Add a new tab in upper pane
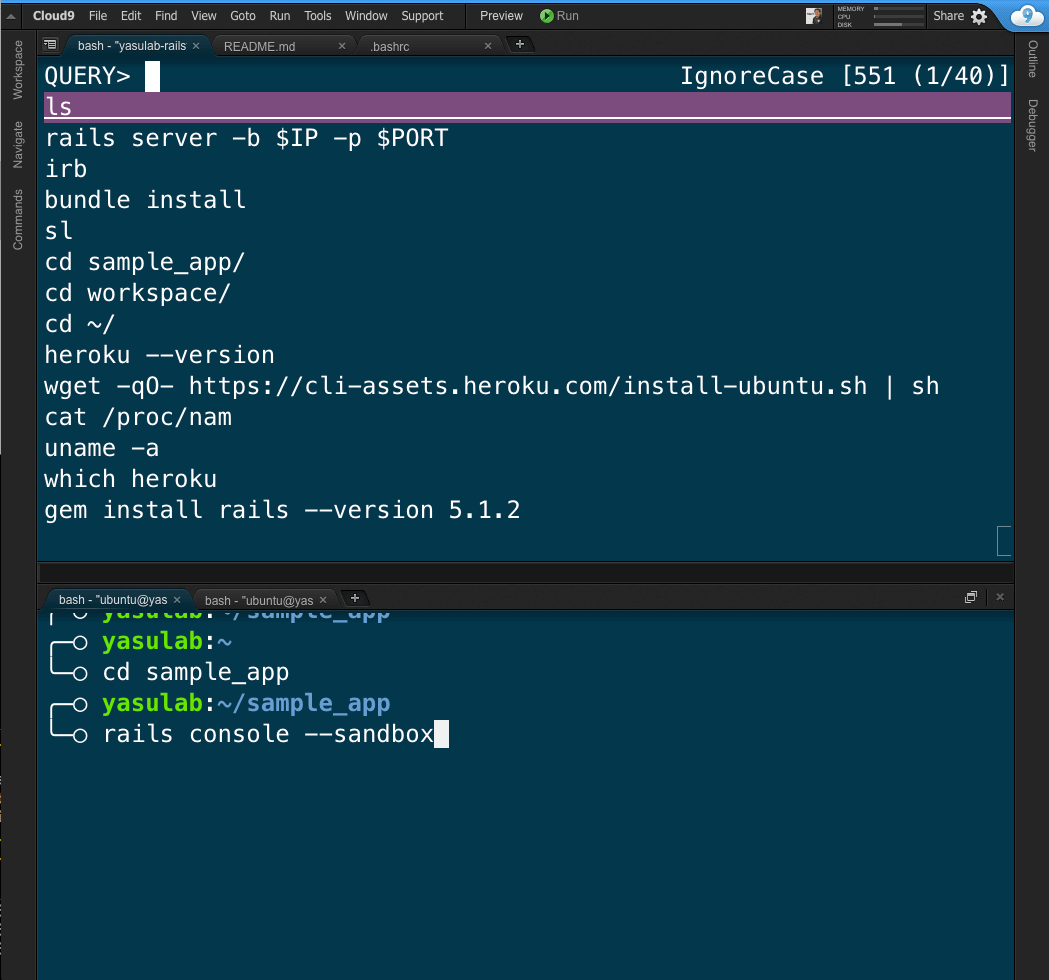Screen dimensions: 1049x980 click(x=520, y=44)
